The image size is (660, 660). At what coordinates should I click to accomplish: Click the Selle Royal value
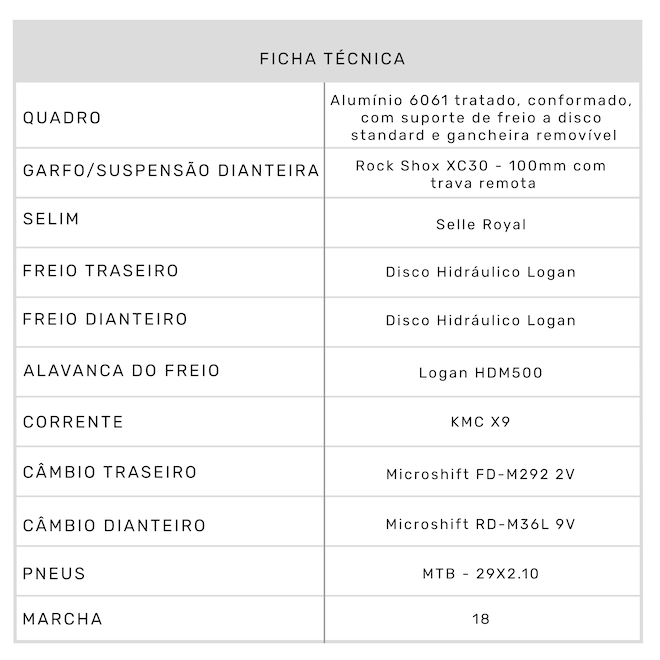(481, 224)
